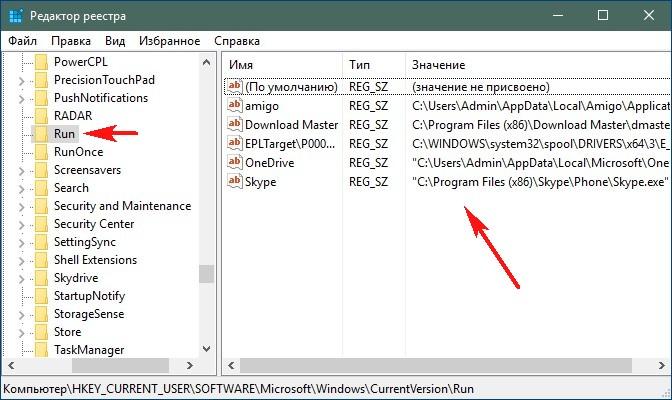The height and width of the screenshot is (400, 672).
Task: Select the EPLTarget\P000... value name
Action: coord(290,144)
